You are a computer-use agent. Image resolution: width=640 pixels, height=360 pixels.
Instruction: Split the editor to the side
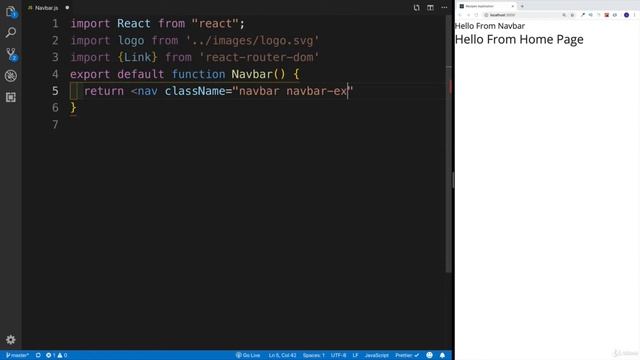[x=430, y=8]
